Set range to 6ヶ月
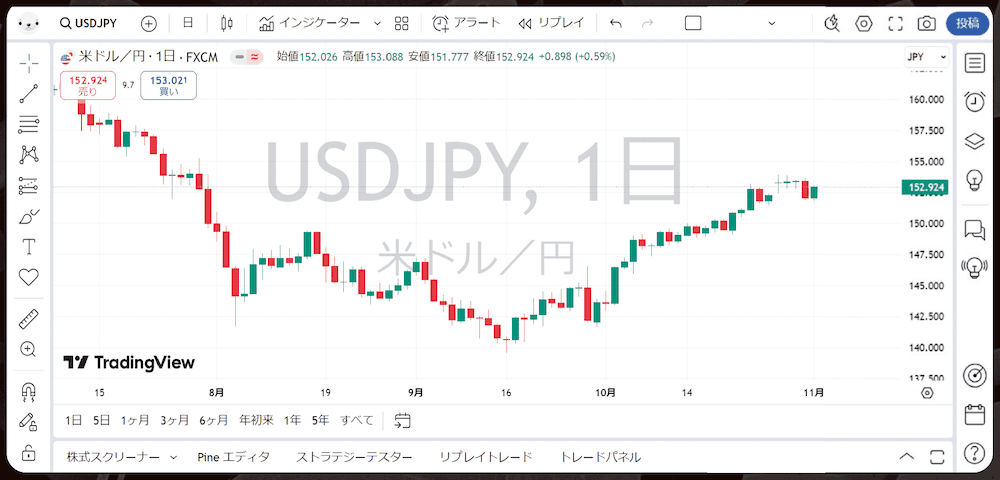Viewport: 1000px width, 480px height. pos(214,420)
